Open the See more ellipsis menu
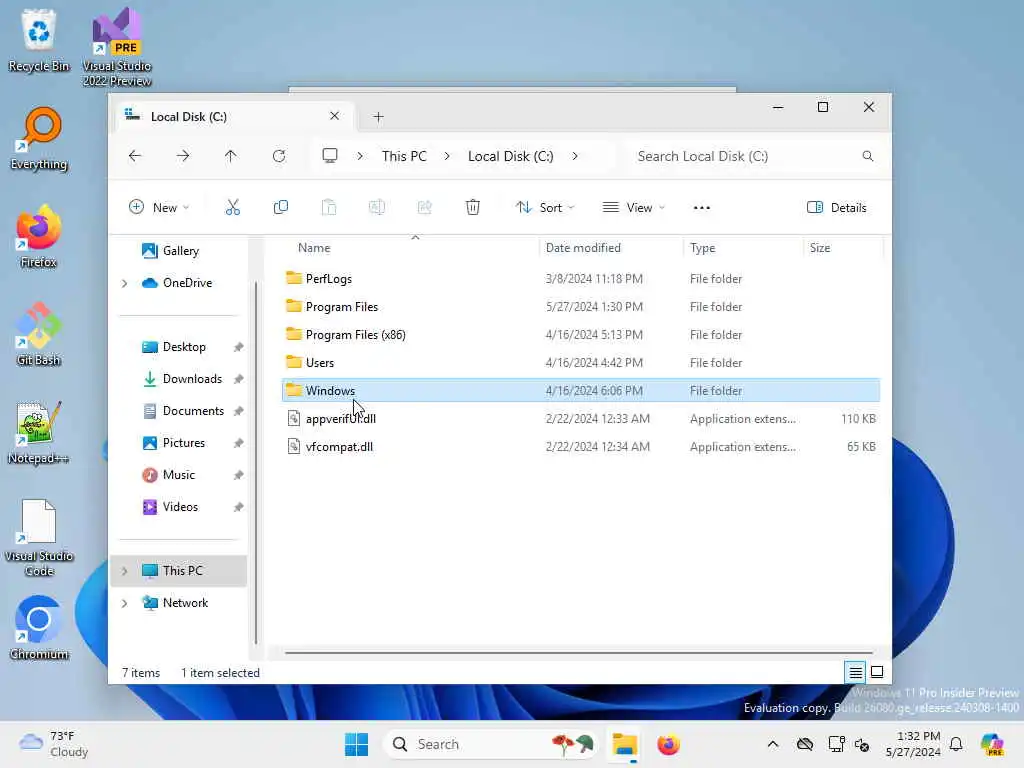This screenshot has width=1024, height=768. click(702, 208)
